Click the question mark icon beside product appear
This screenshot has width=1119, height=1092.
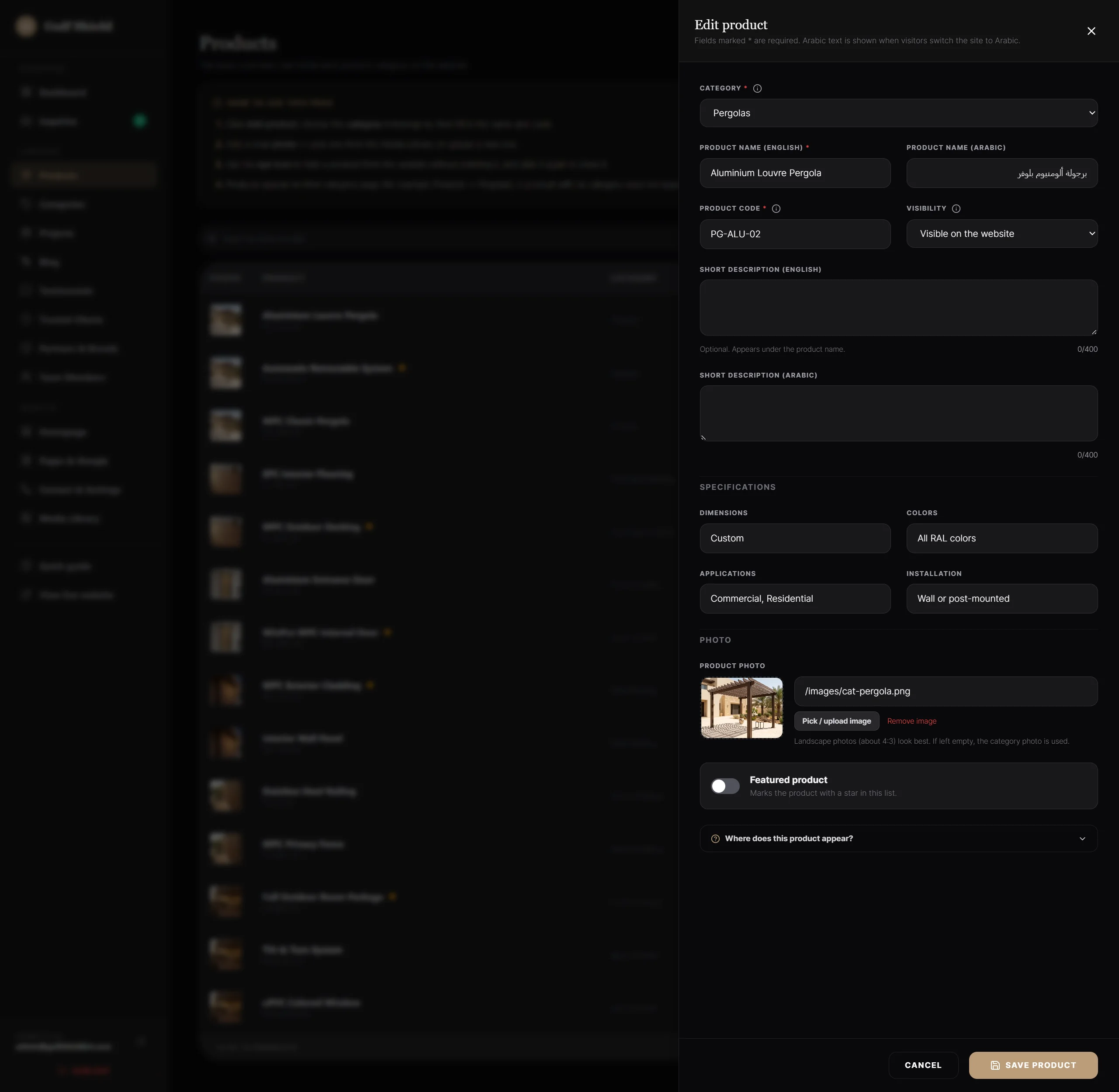coord(715,839)
